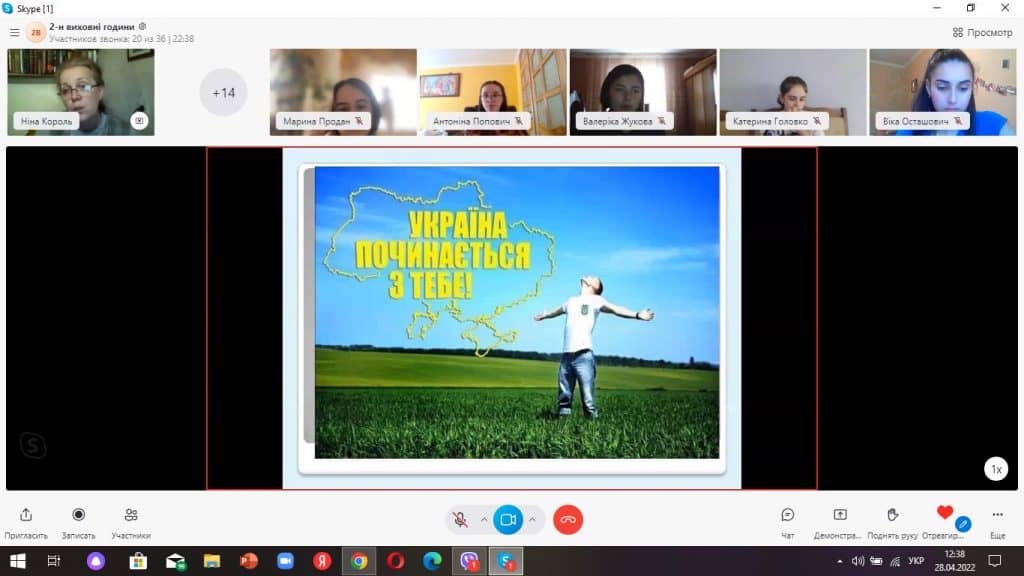Raise hand with Поднять руку
This screenshot has height=576, width=1024.
click(x=893, y=515)
